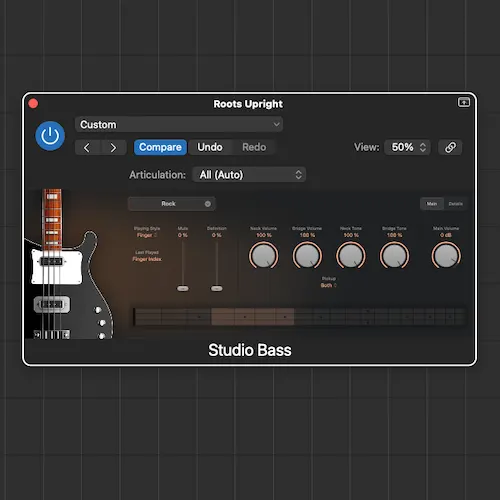
Task: Click the Main Volume 0 dB value
Action: [x=446, y=235]
